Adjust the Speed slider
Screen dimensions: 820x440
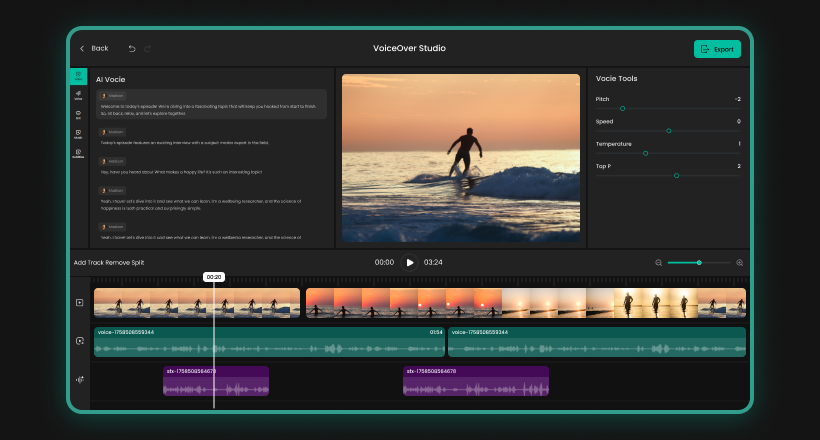[x=668, y=131]
